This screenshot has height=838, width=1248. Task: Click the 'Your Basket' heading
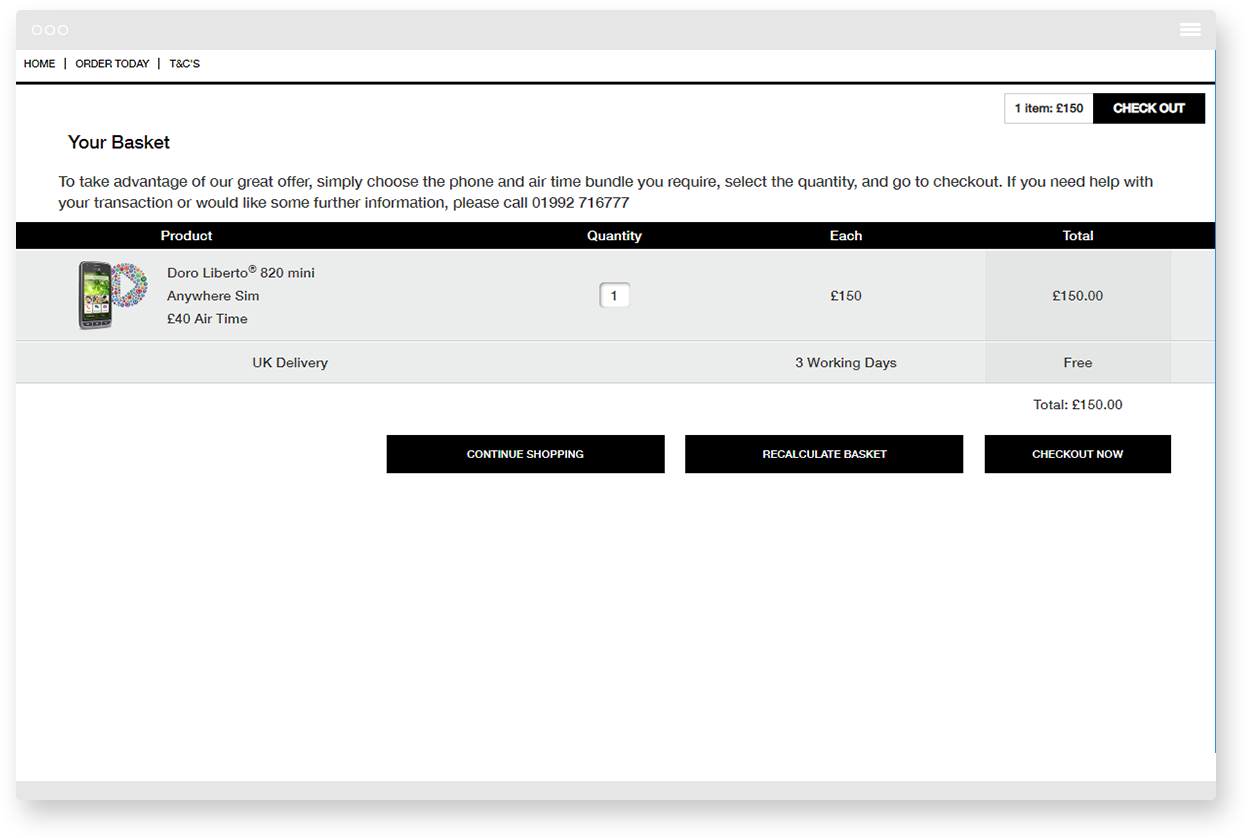click(x=119, y=143)
